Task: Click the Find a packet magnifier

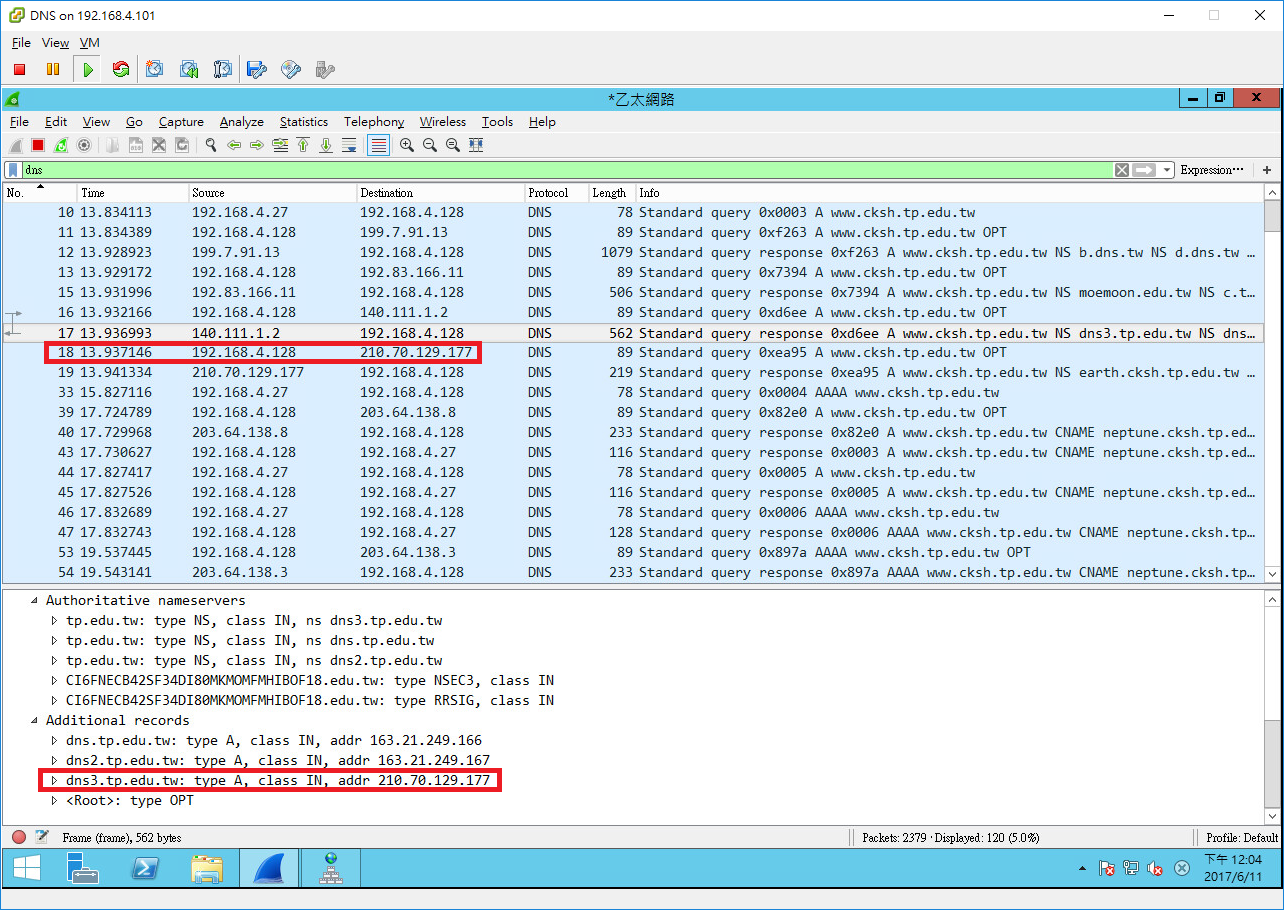Action: point(211,145)
